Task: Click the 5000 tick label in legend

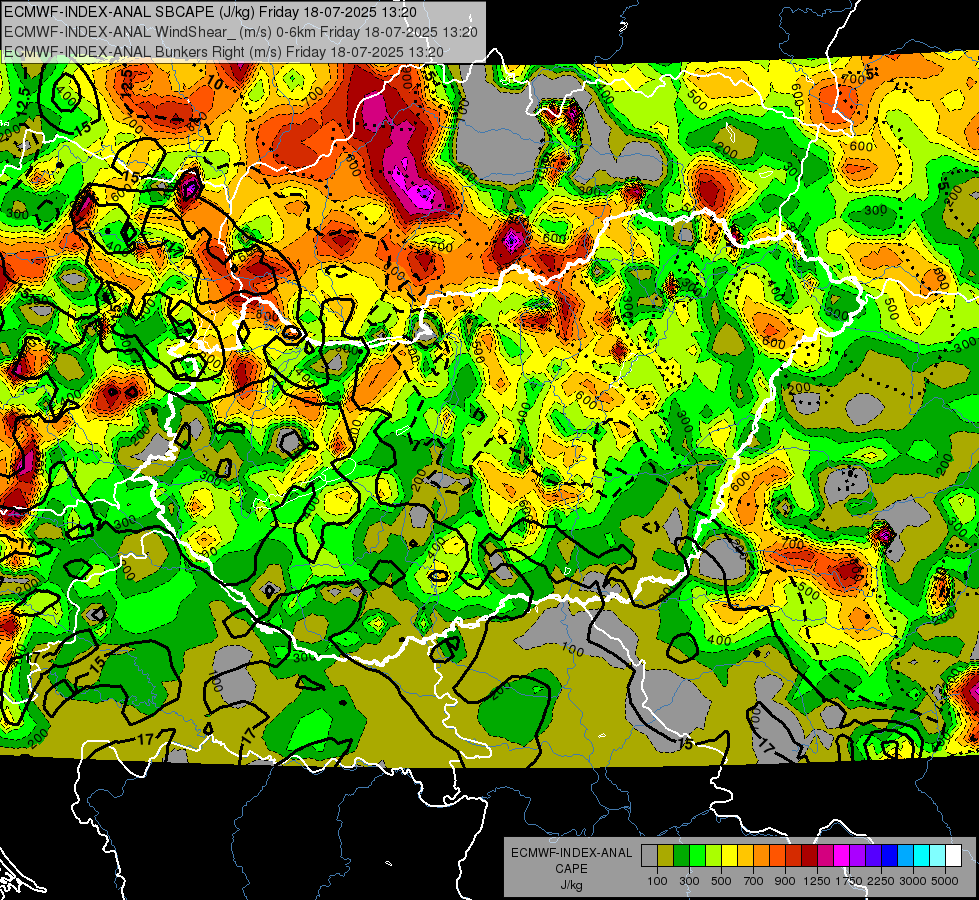Action: (945, 881)
